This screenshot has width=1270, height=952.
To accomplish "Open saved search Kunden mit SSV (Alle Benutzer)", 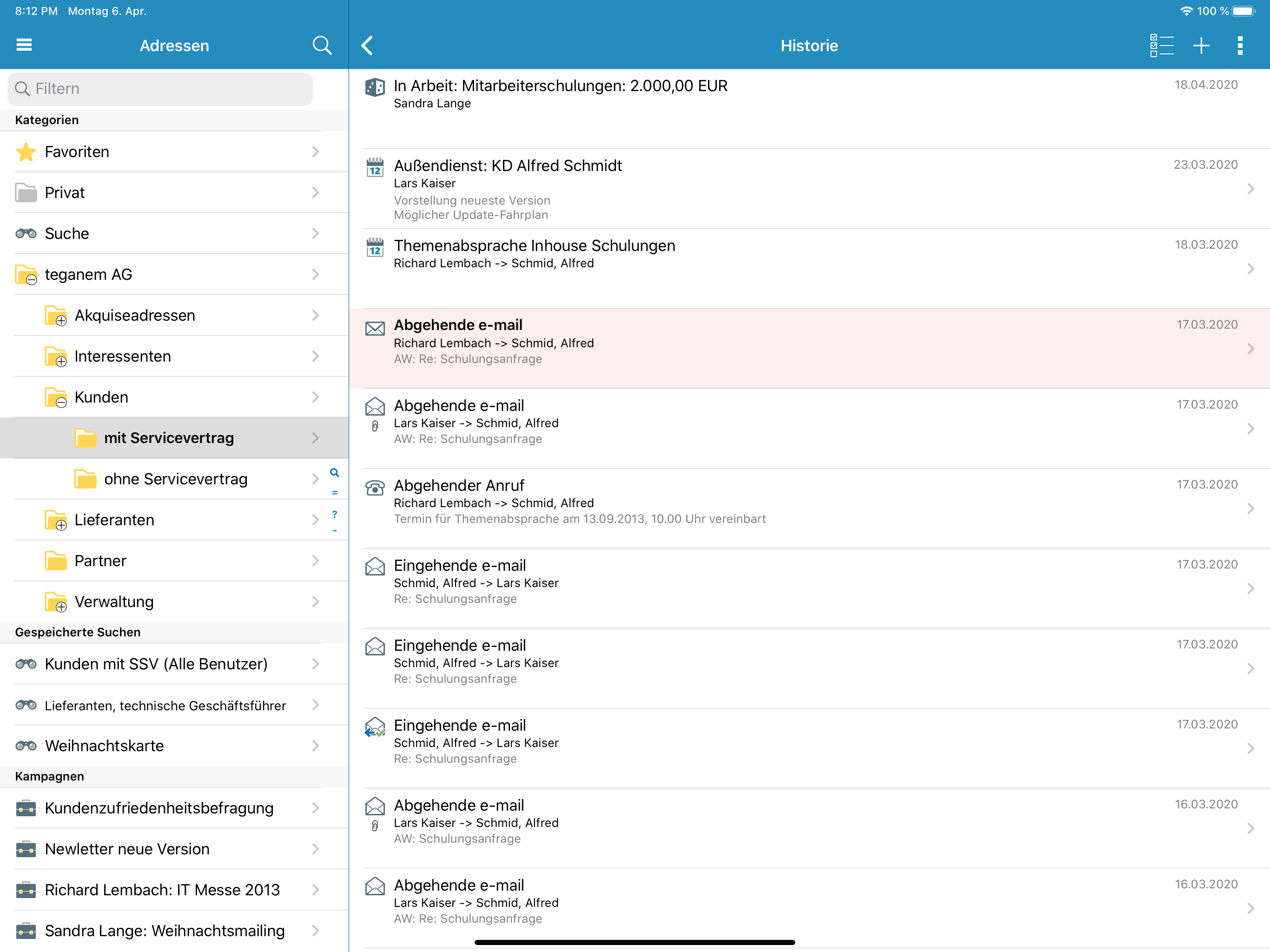I will point(174,664).
